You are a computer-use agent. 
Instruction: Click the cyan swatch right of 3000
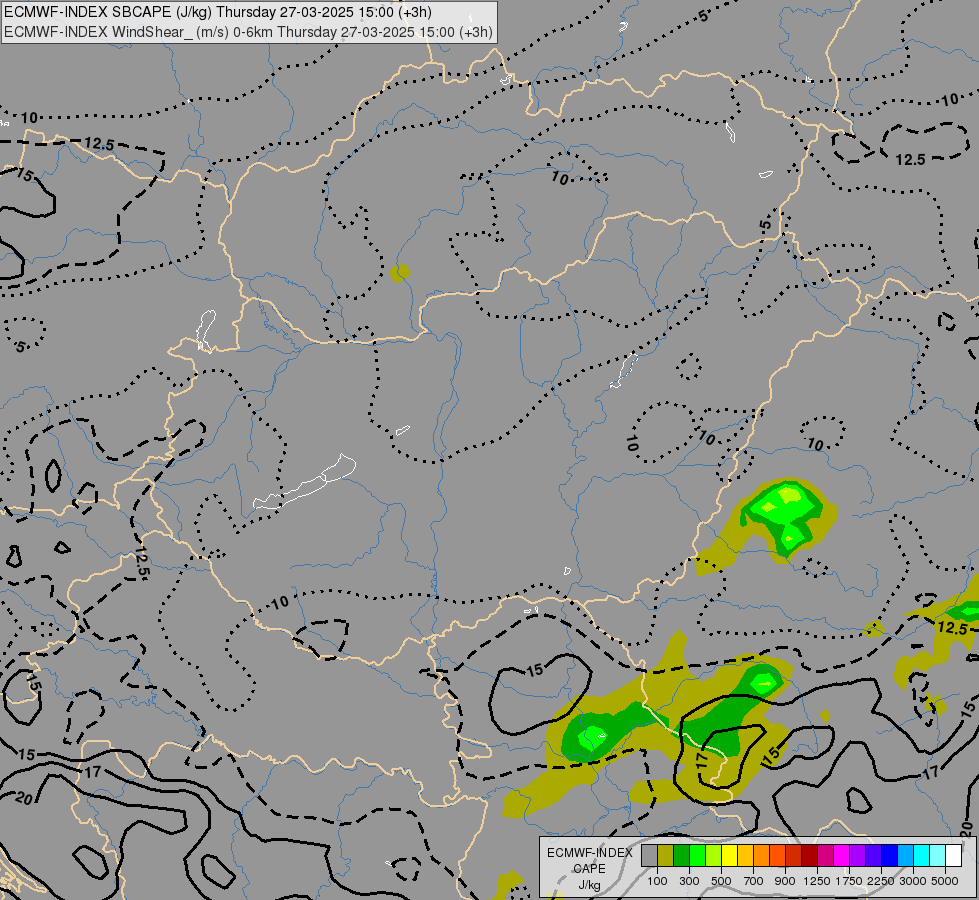click(x=922, y=855)
